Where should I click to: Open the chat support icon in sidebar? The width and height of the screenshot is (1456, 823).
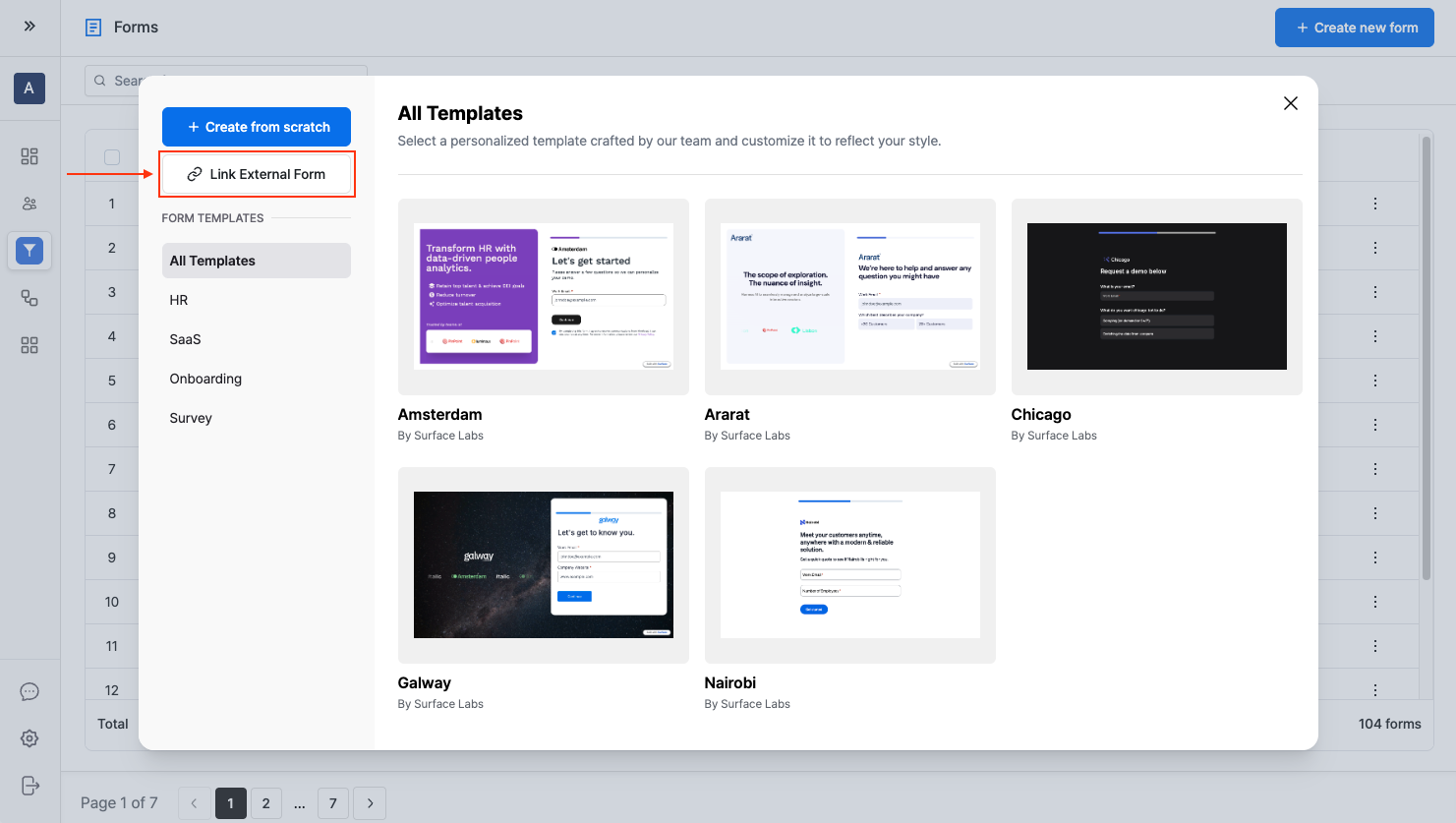(x=29, y=691)
